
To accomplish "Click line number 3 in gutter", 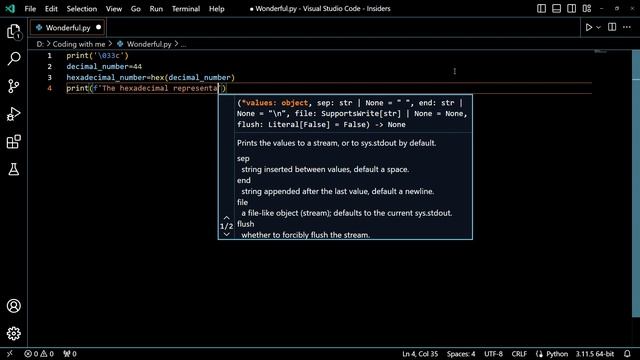I will [49, 78].
